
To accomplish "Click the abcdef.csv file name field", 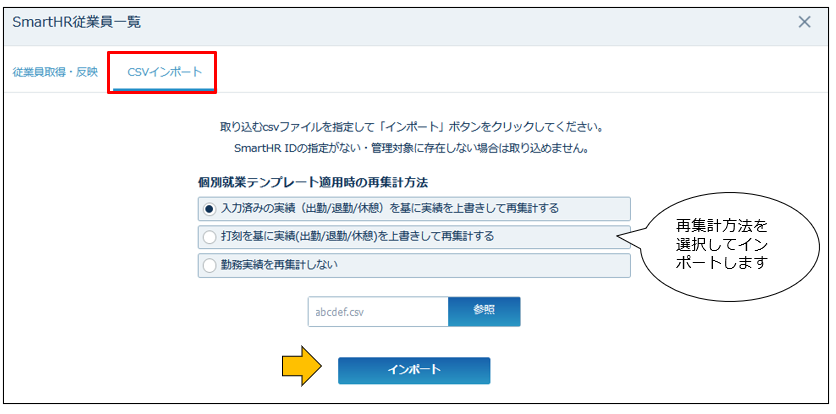I will point(378,312).
